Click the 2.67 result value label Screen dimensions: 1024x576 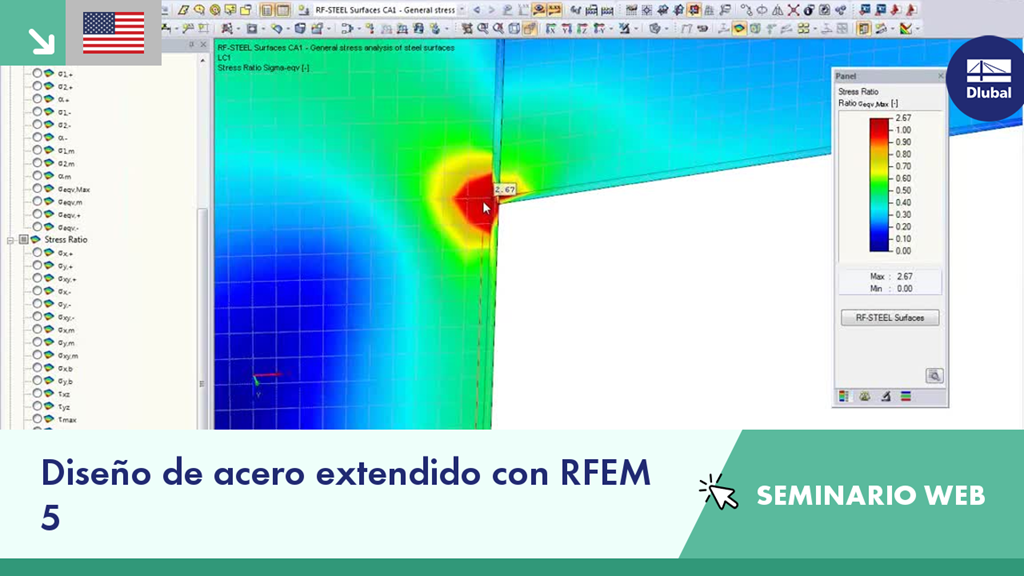504,189
